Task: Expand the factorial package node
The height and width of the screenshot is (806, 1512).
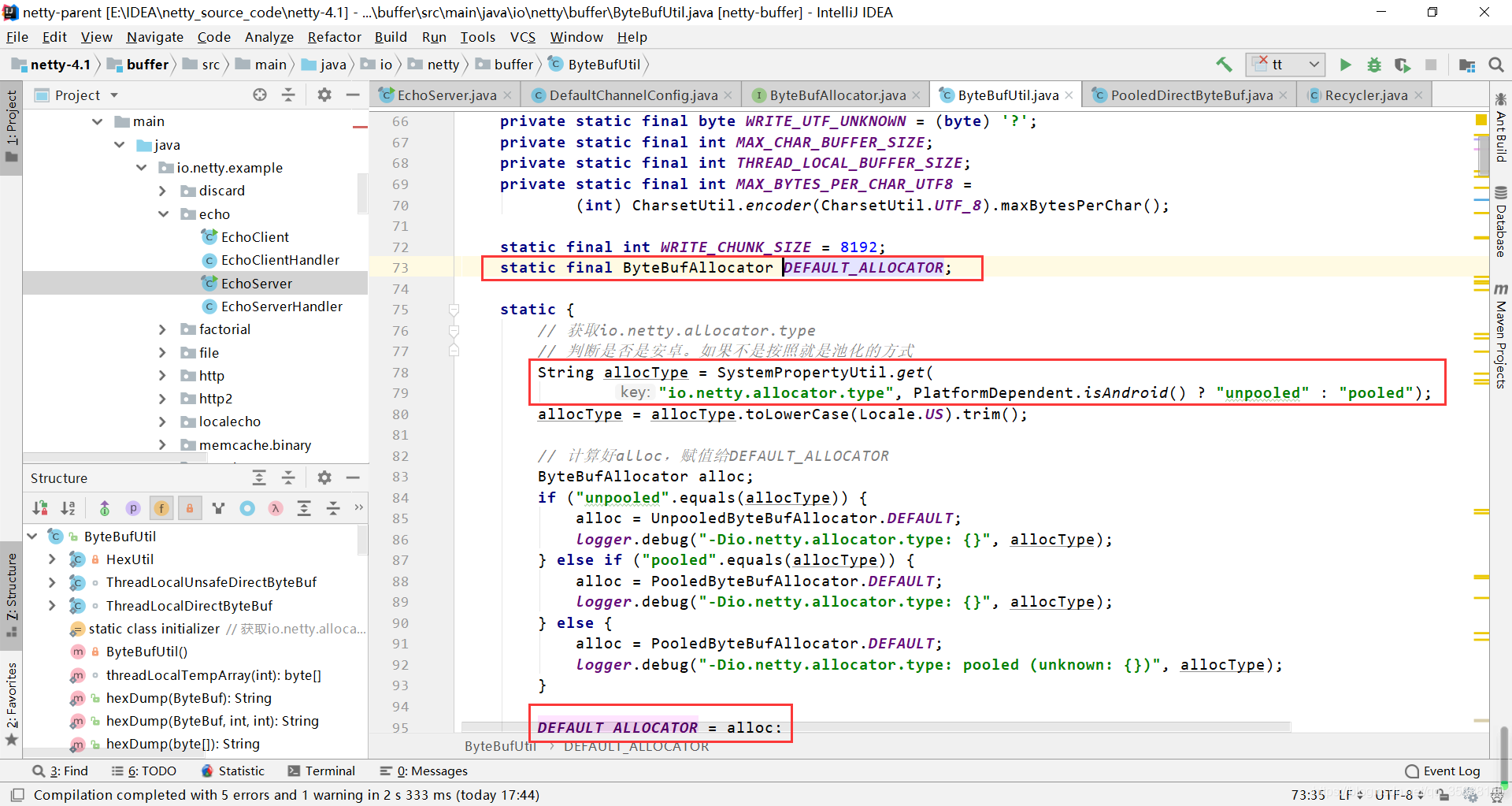Action: pos(163,329)
